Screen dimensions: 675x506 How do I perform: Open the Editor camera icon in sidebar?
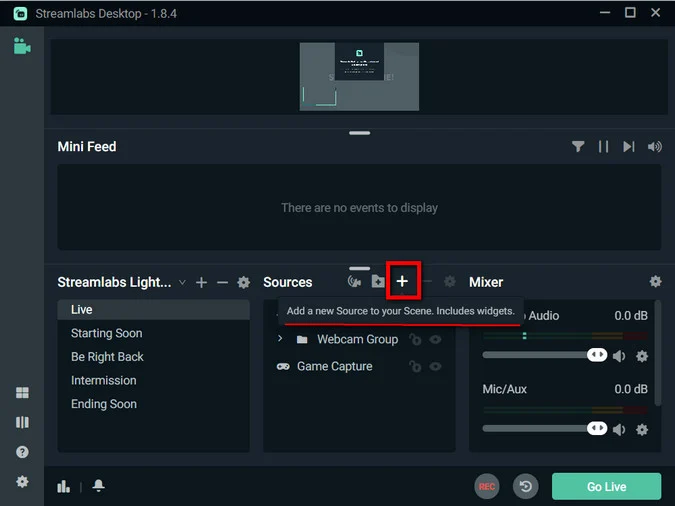(22, 46)
